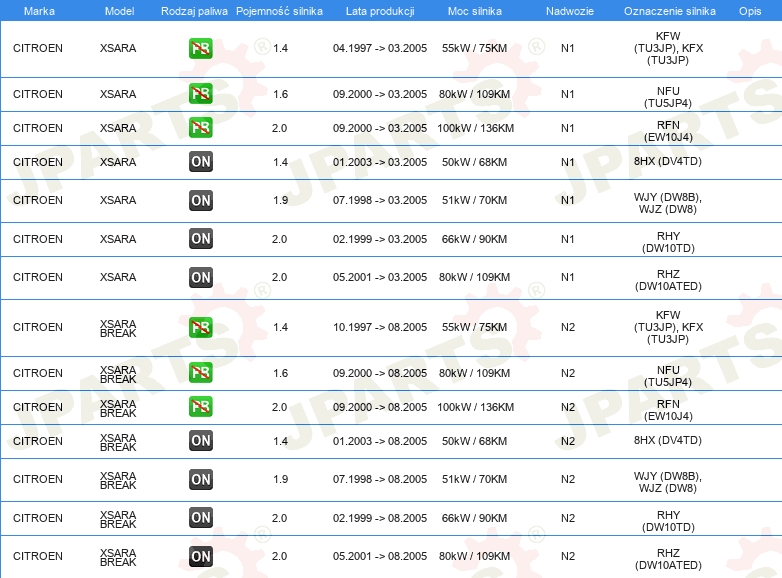Click the Opis column header
This screenshot has width=782, height=578.
750,11
